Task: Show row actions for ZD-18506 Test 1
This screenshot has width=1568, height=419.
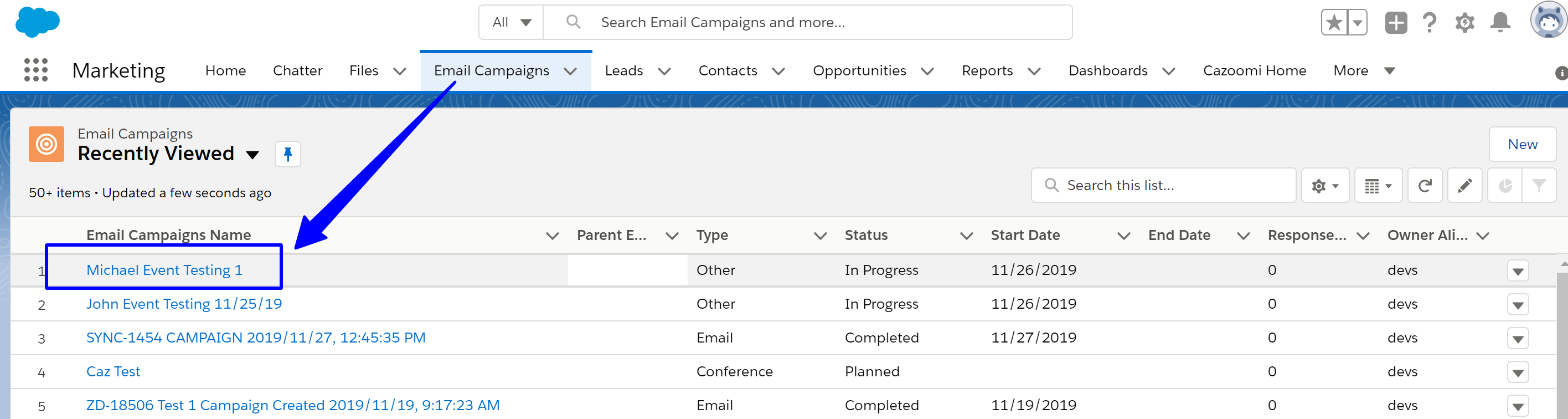Action: point(1518,406)
